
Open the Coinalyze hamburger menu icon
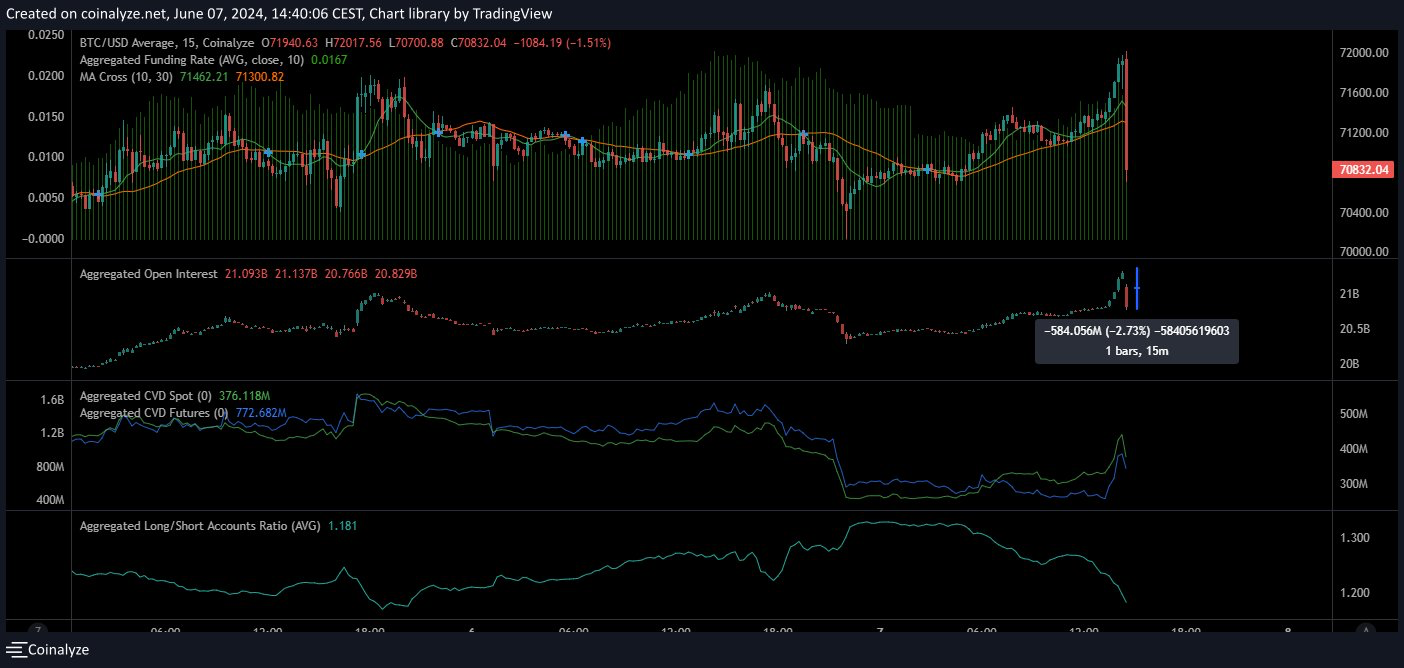click(15, 650)
